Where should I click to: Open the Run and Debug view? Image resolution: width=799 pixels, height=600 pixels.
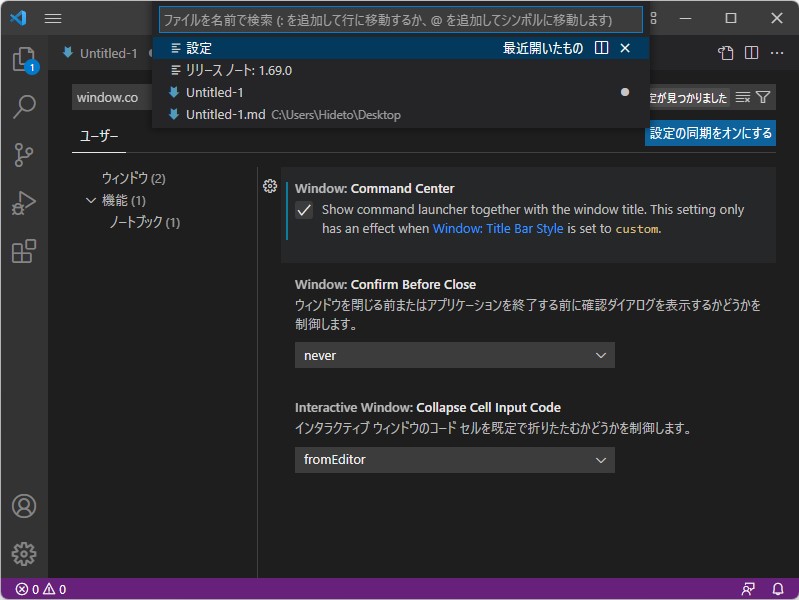point(24,203)
